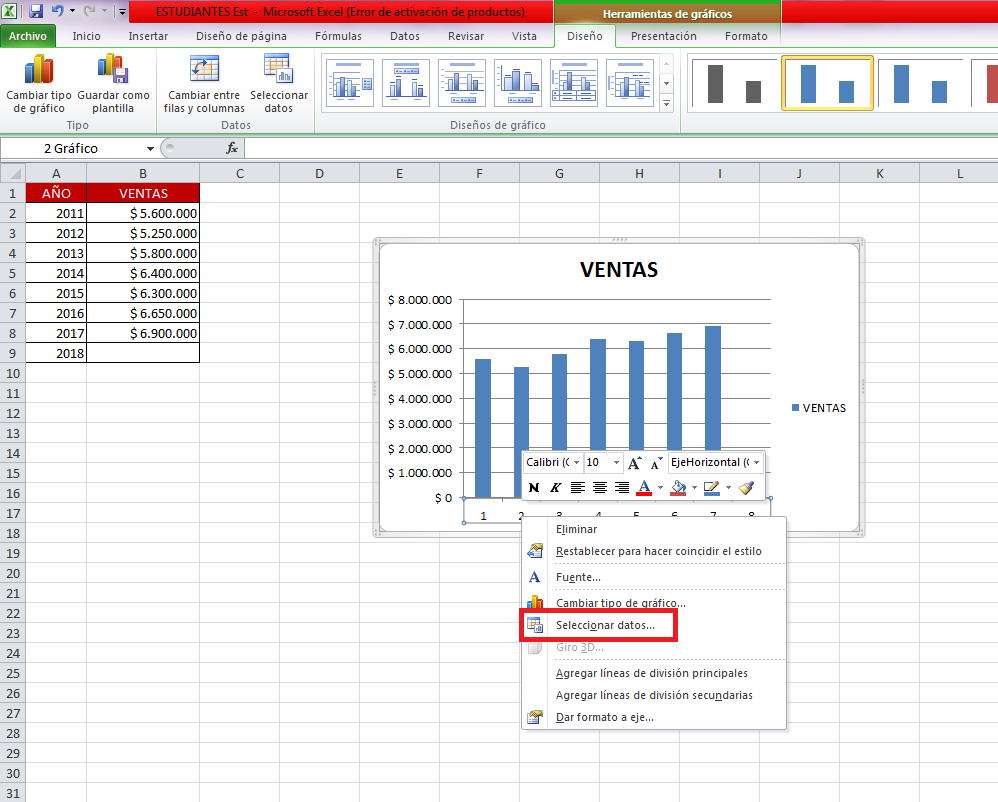Image resolution: width=998 pixels, height=802 pixels.
Task: Toggle italic (K) in the mini toolbar
Action: [555, 487]
